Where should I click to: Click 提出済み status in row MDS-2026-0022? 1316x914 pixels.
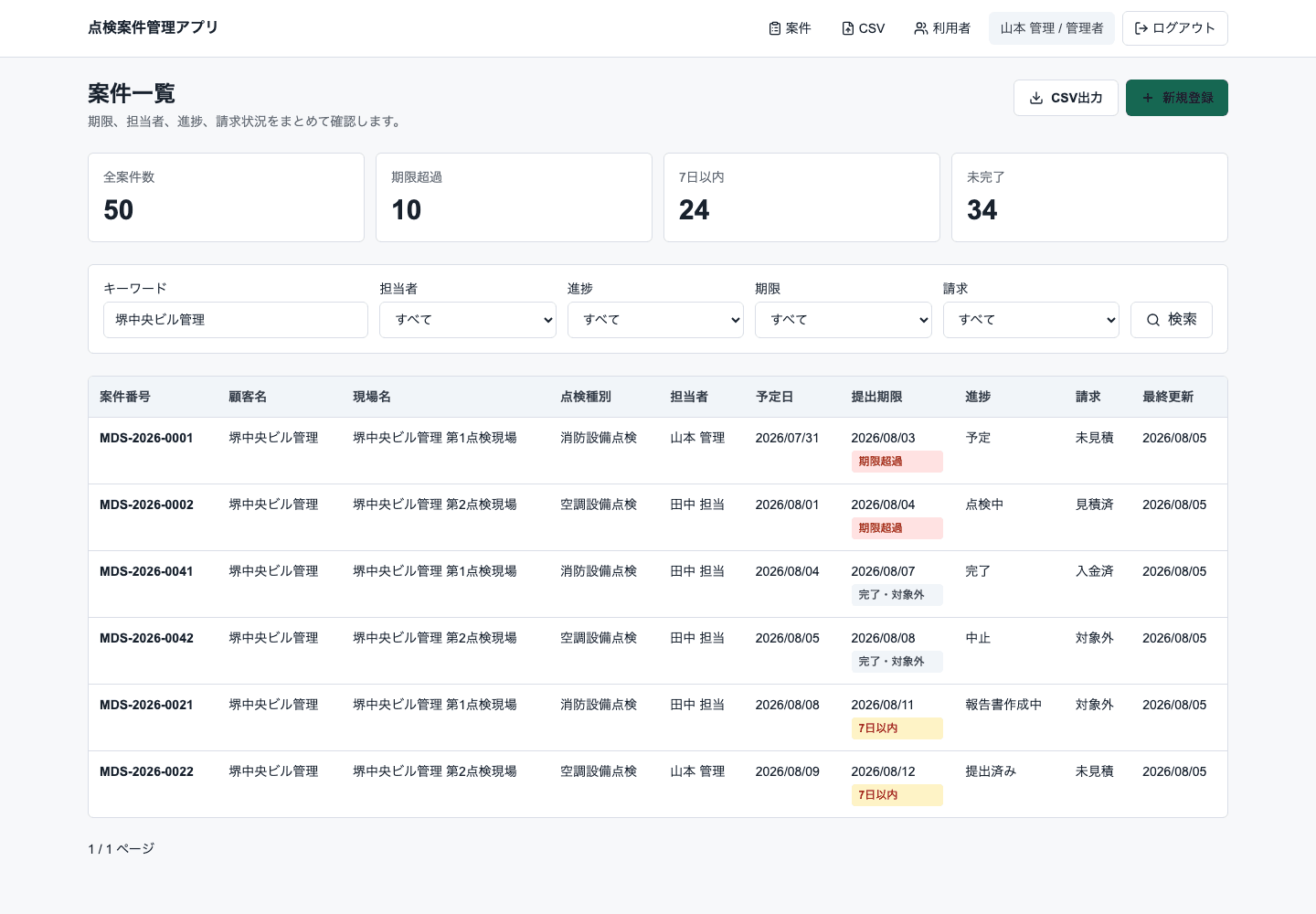point(991,771)
